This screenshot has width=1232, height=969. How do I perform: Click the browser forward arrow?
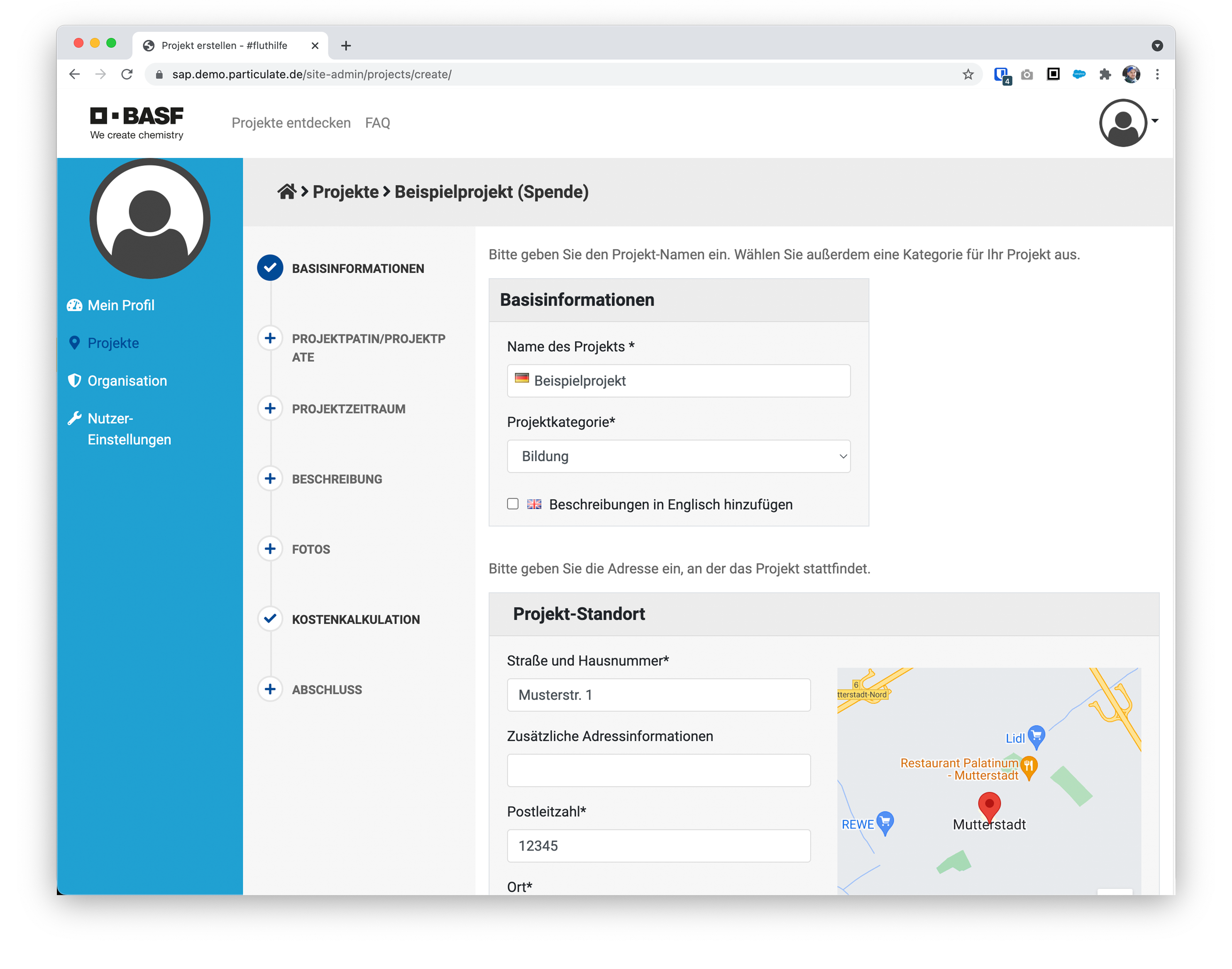[100, 74]
